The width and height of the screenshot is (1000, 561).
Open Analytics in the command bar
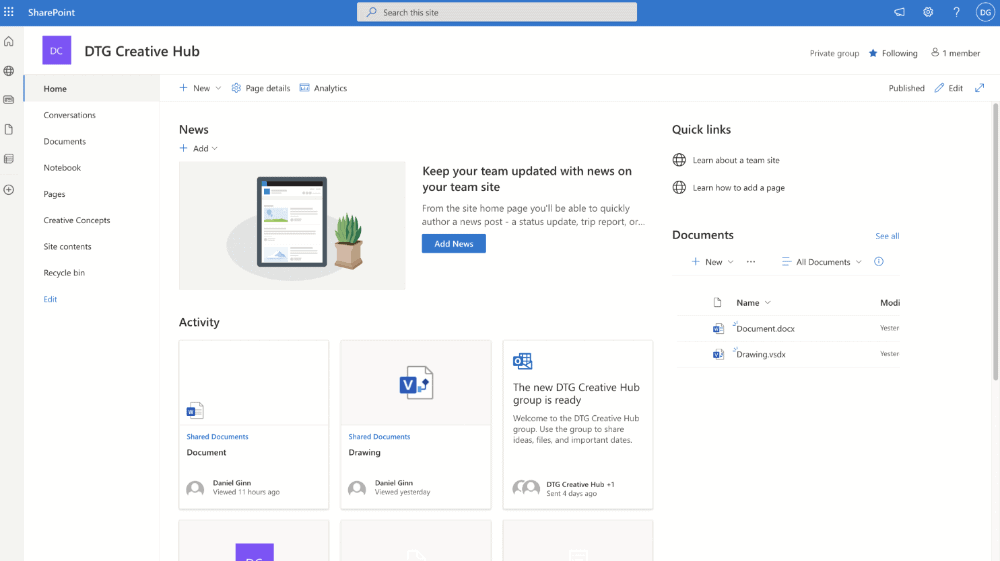(323, 88)
